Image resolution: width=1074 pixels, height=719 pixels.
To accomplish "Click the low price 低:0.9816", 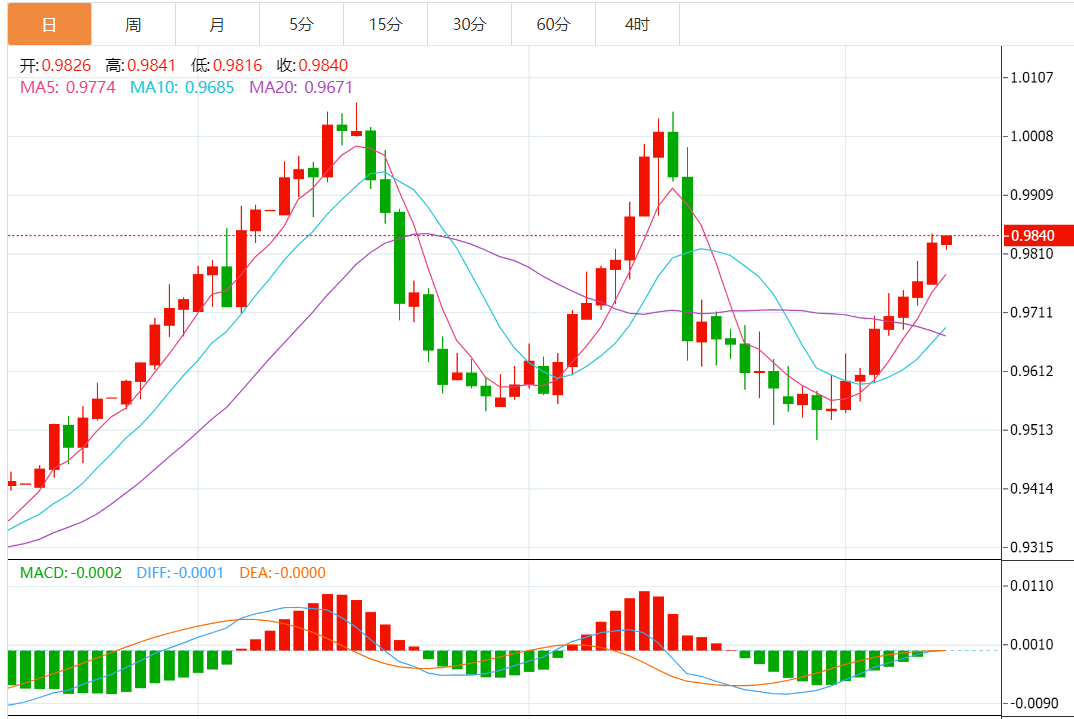I will (227, 66).
